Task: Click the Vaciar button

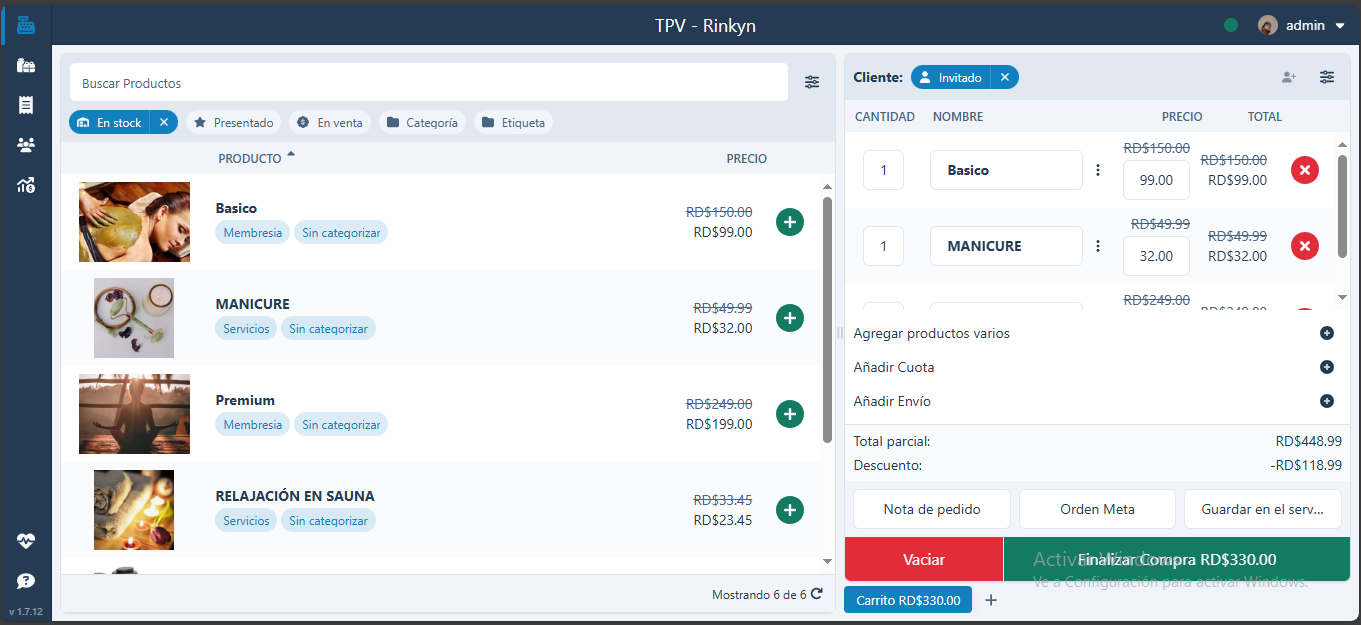Action: [923, 559]
